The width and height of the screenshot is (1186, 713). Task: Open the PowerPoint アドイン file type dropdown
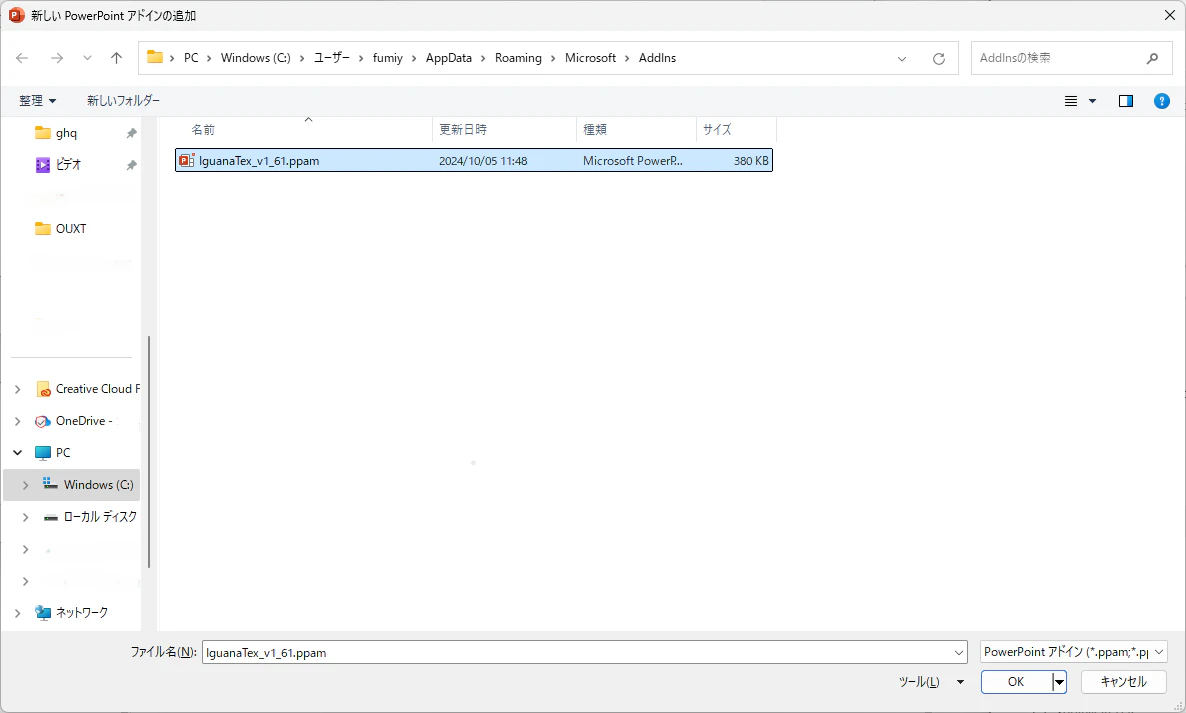(x=1073, y=652)
